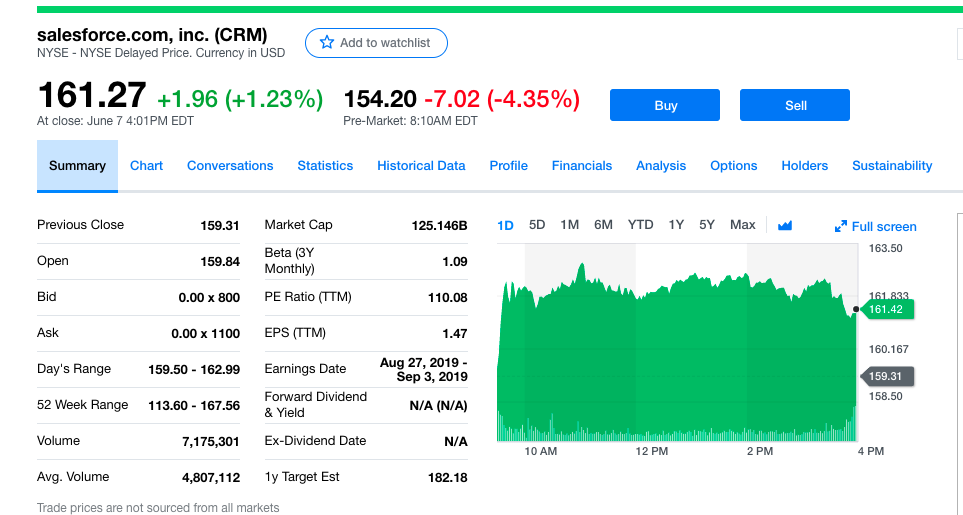
Task: Go to the Statistics tab
Action: tap(325, 166)
